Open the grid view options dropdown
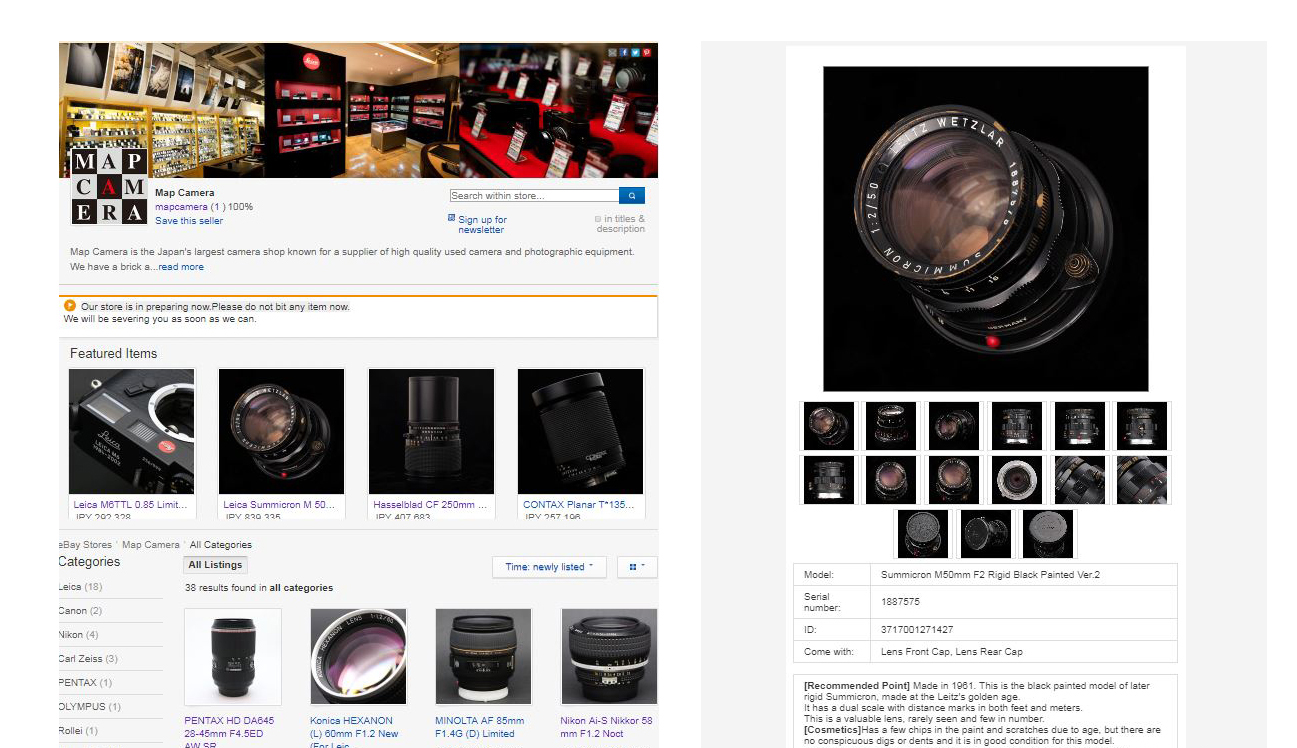Viewport: 1297px width, 748px height. point(637,567)
